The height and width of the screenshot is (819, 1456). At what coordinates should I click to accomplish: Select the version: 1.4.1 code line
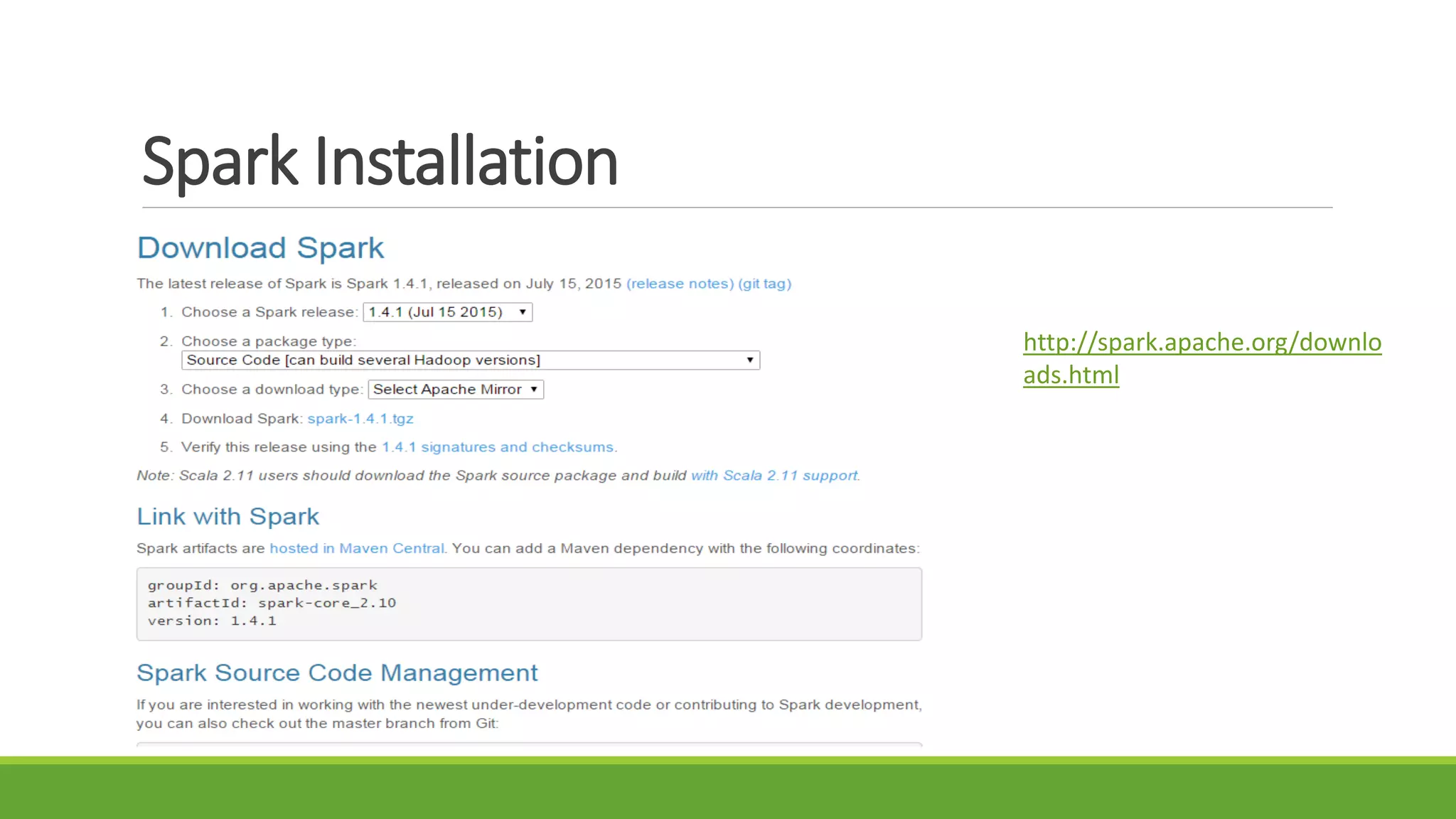click(212, 621)
